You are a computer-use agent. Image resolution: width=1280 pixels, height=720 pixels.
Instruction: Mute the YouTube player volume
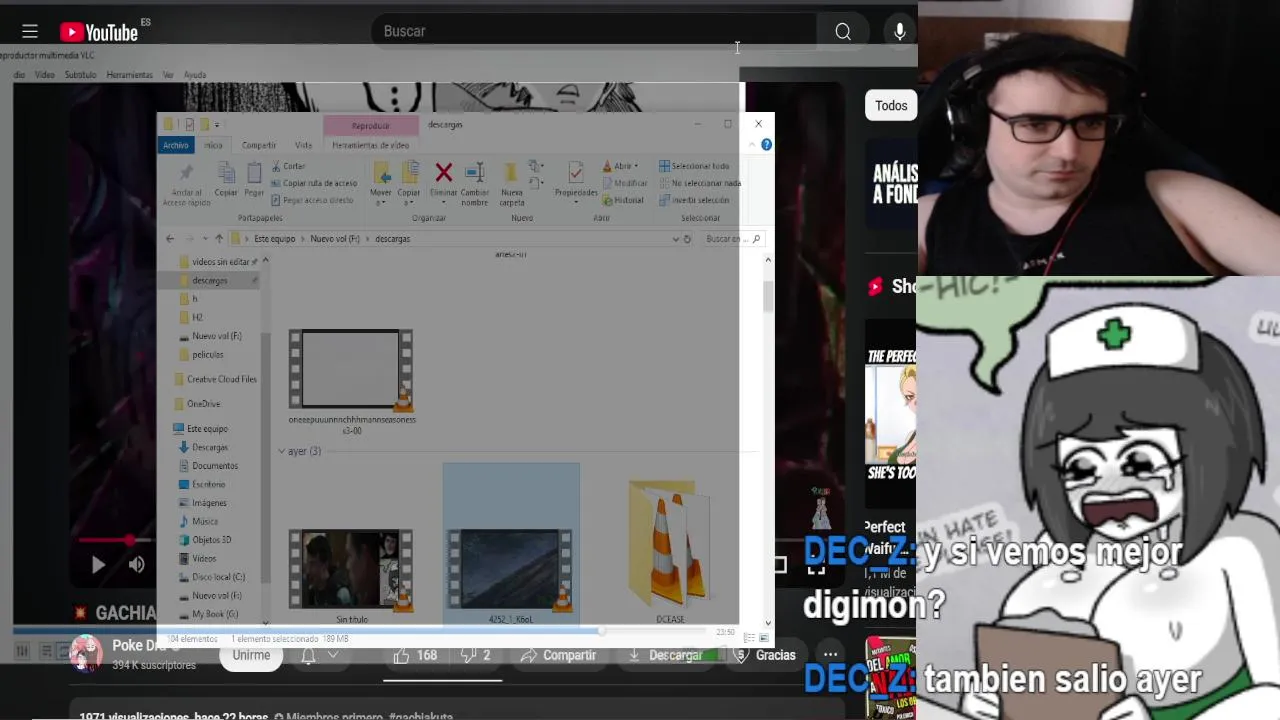click(x=137, y=565)
